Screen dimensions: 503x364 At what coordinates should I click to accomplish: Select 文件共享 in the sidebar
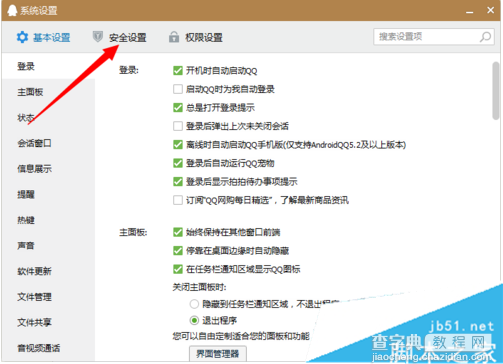click(x=49, y=323)
